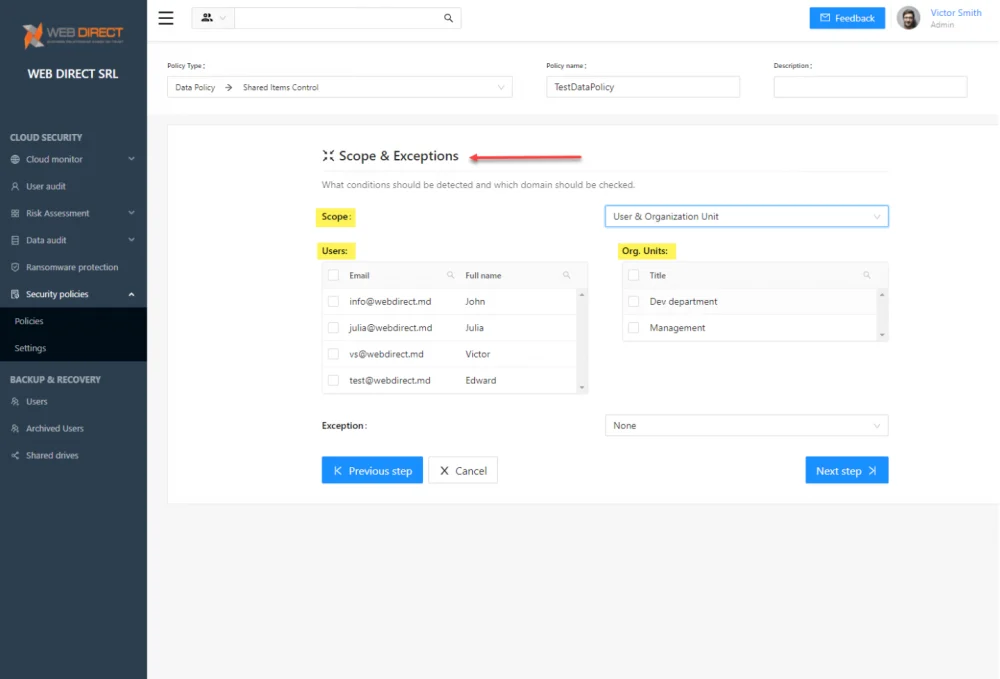The height and width of the screenshot is (679, 1000).
Task: Tick the select-all Org Units checkbox
Action: (x=633, y=275)
